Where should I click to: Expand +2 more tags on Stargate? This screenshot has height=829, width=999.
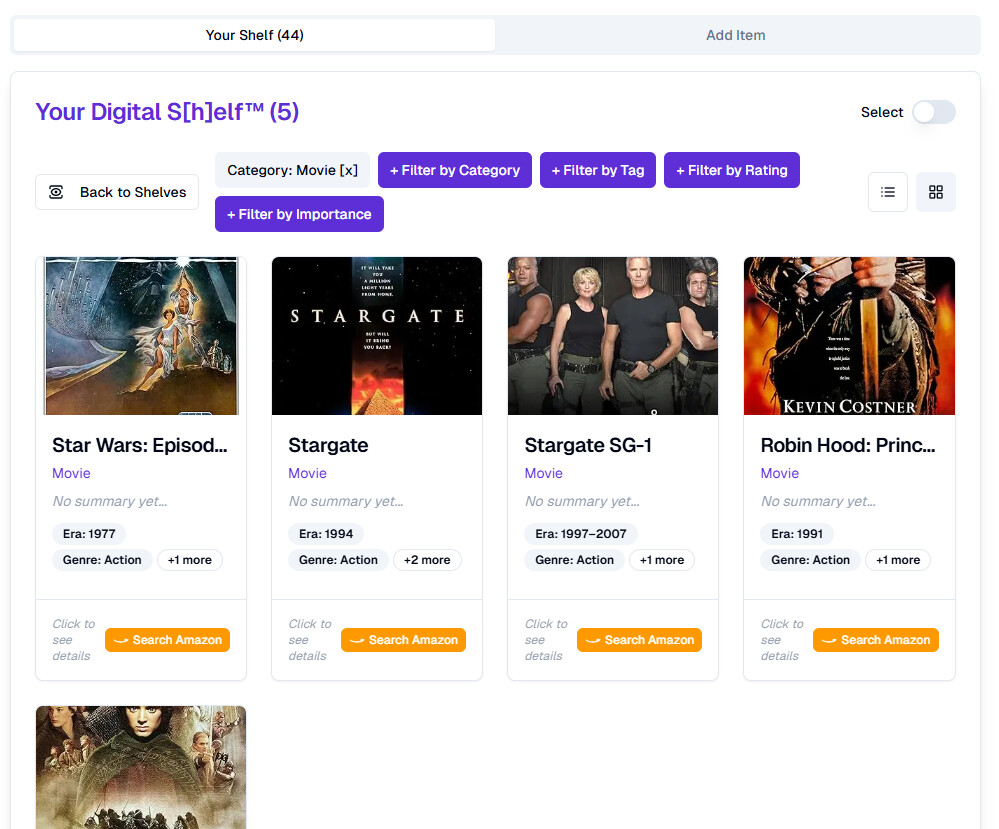427,560
